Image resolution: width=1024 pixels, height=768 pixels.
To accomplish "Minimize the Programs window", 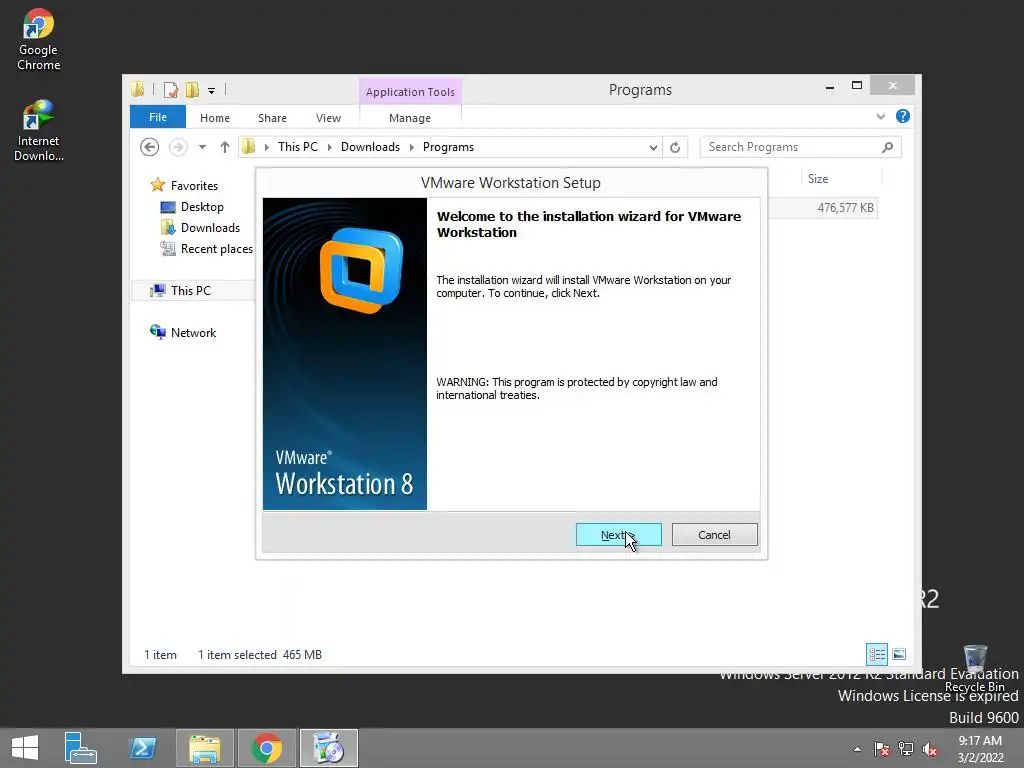I will point(829,86).
